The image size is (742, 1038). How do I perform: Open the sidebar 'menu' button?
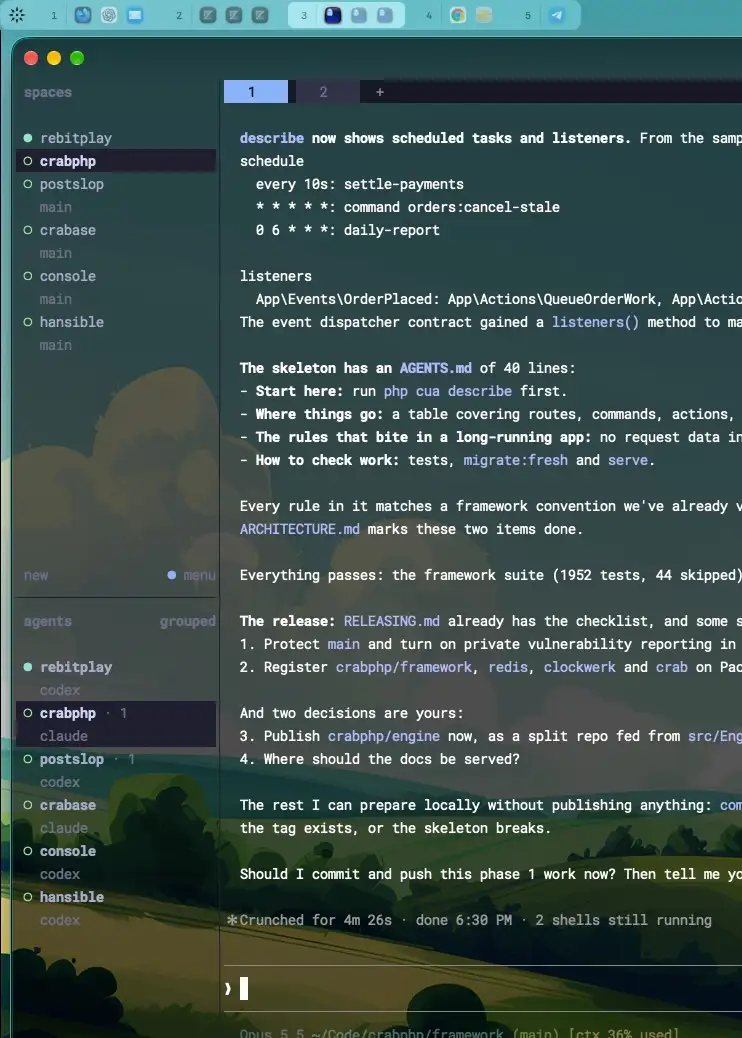[199, 575]
